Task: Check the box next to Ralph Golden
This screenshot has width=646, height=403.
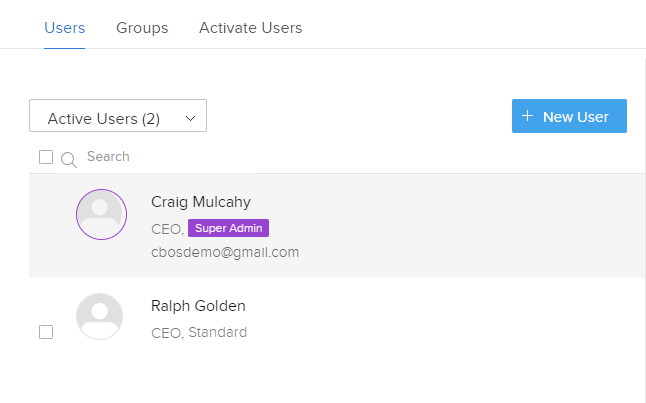Action: pyautogui.click(x=46, y=332)
